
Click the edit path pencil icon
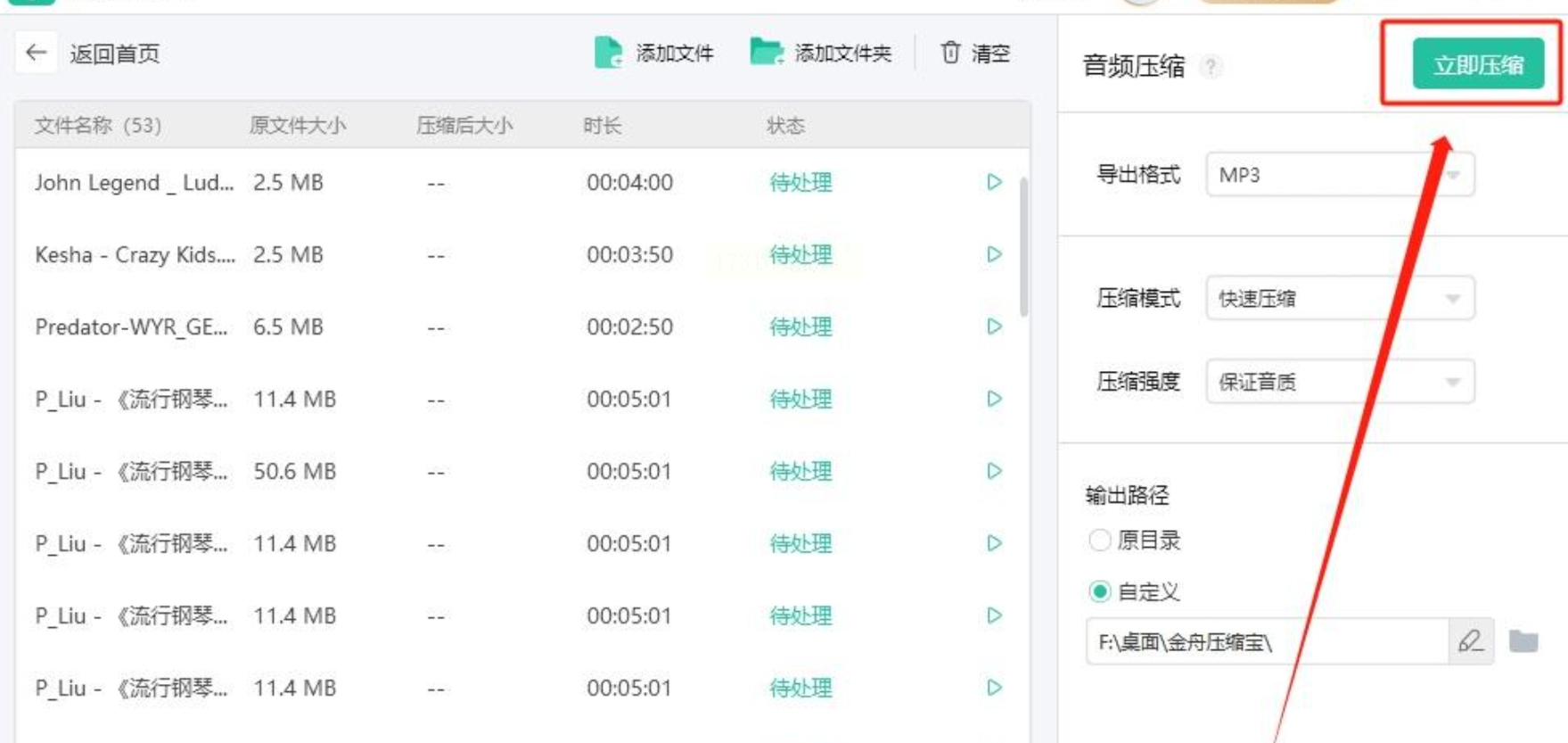(x=1470, y=641)
